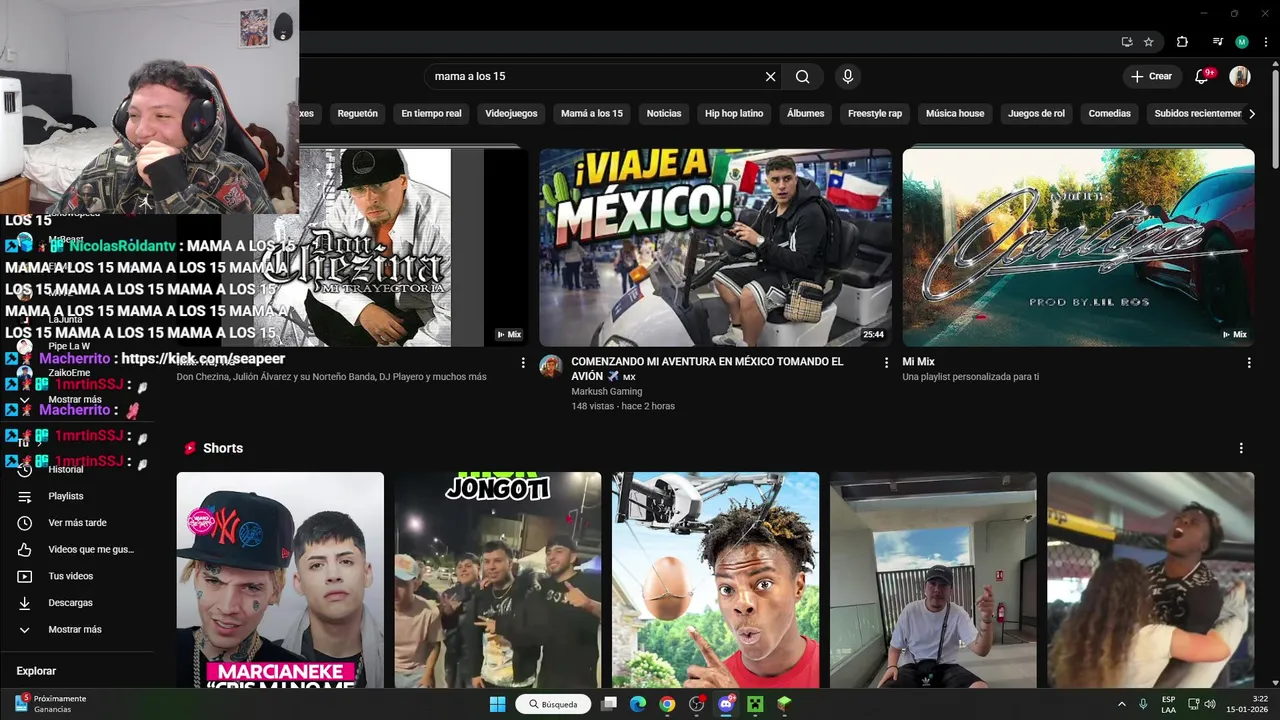Image resolution: width=1280 pixels, height=720 pixels.
Task: Expand sidebar with lower Mostrar más
Action: coord(75,630)
